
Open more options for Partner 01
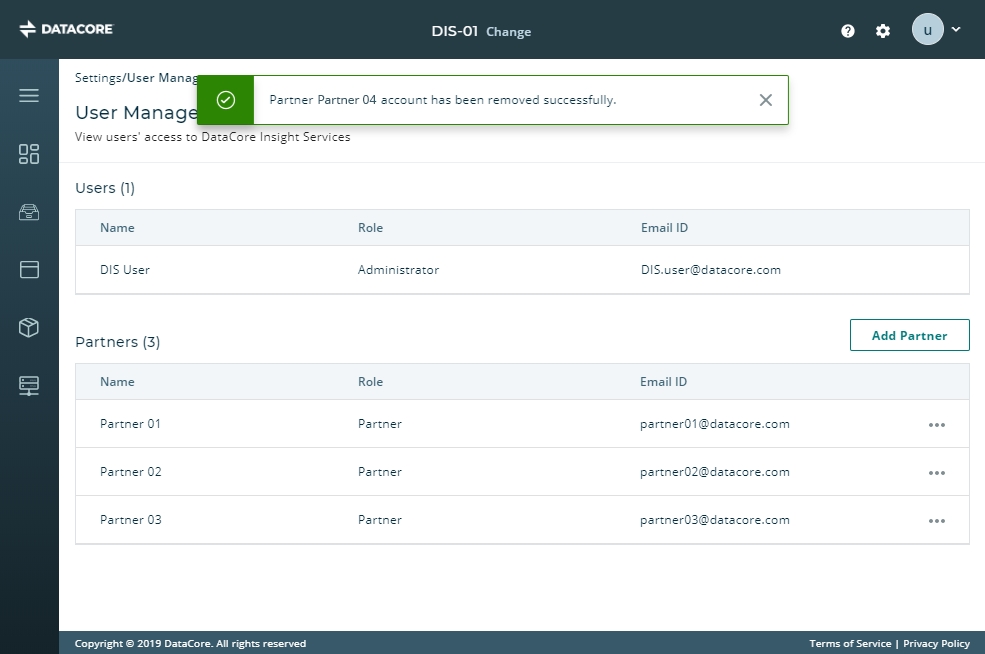[x=937, y=425]
